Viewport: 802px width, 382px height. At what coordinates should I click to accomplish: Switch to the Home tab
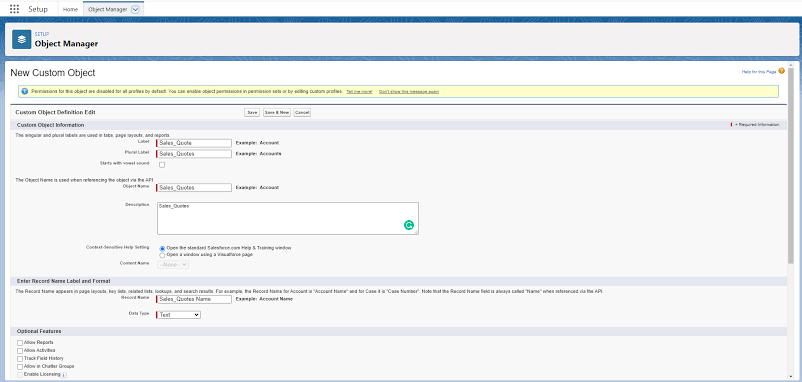(71, 9)
